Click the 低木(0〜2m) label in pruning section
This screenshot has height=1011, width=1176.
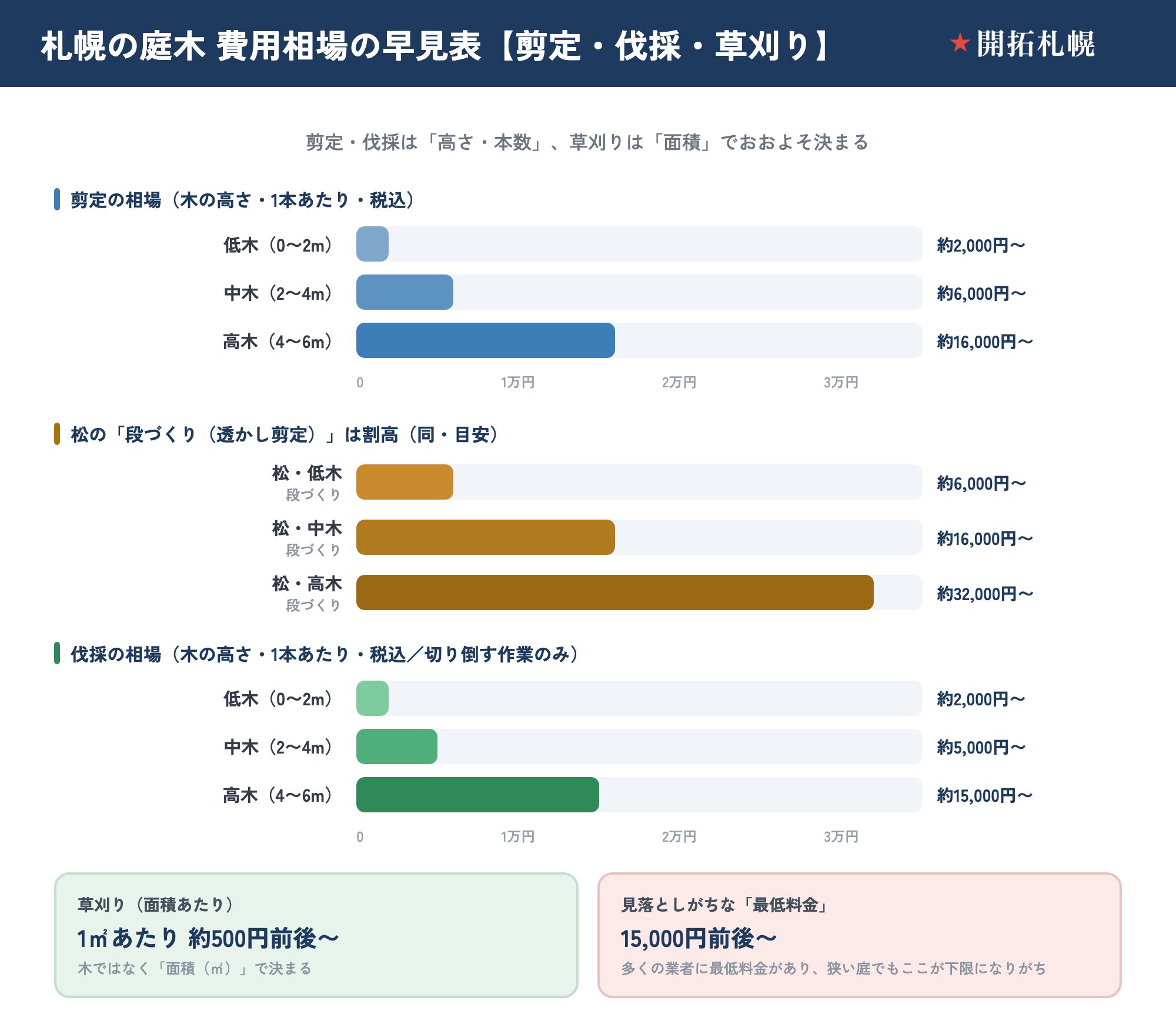coord(278,245)
